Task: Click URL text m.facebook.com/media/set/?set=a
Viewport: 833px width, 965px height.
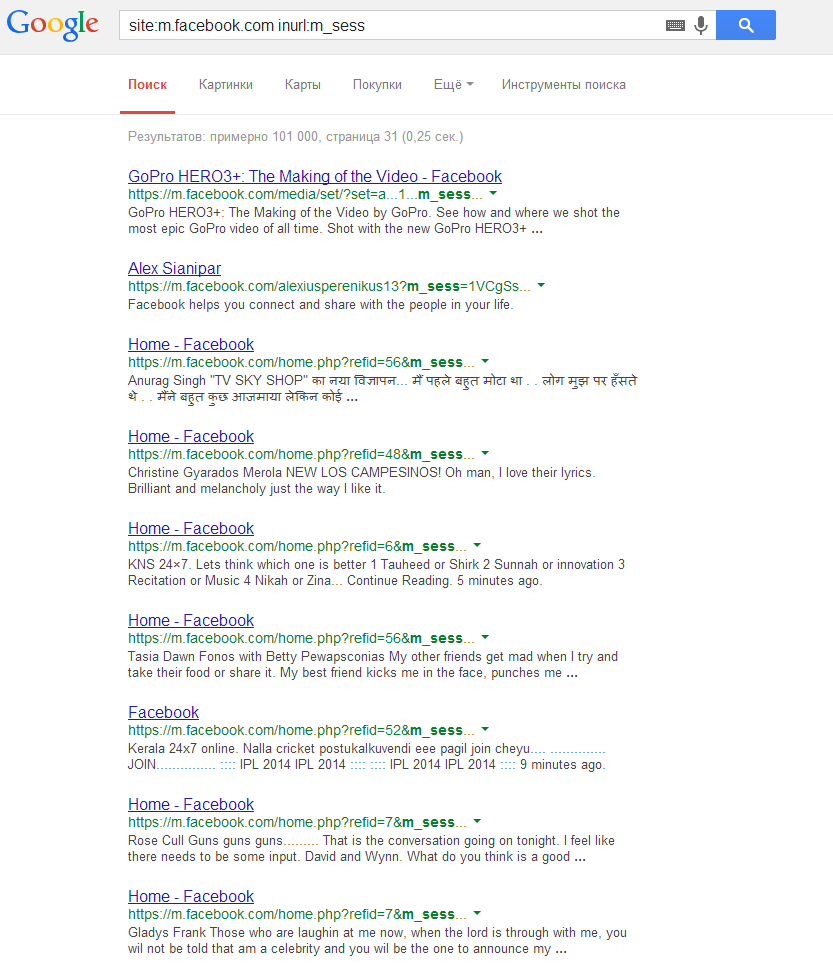Action: pyautogui.click(x=278, y=194)
